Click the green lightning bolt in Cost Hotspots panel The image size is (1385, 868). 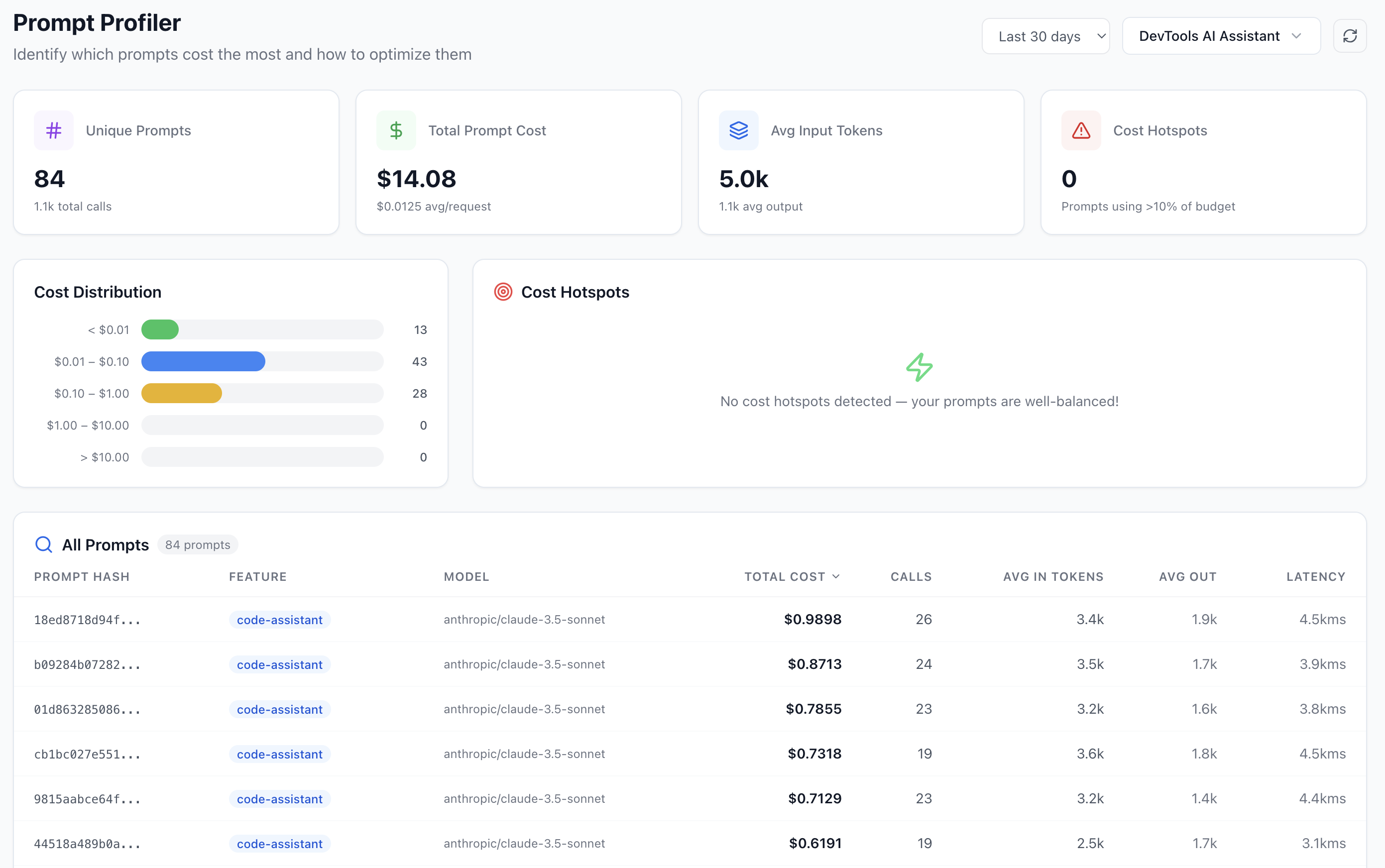point(920,366)
